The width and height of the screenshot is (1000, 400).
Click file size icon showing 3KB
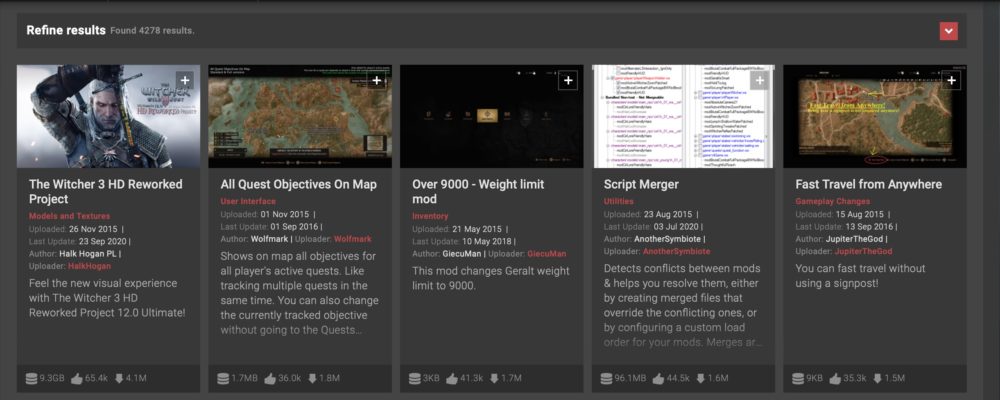415,379
